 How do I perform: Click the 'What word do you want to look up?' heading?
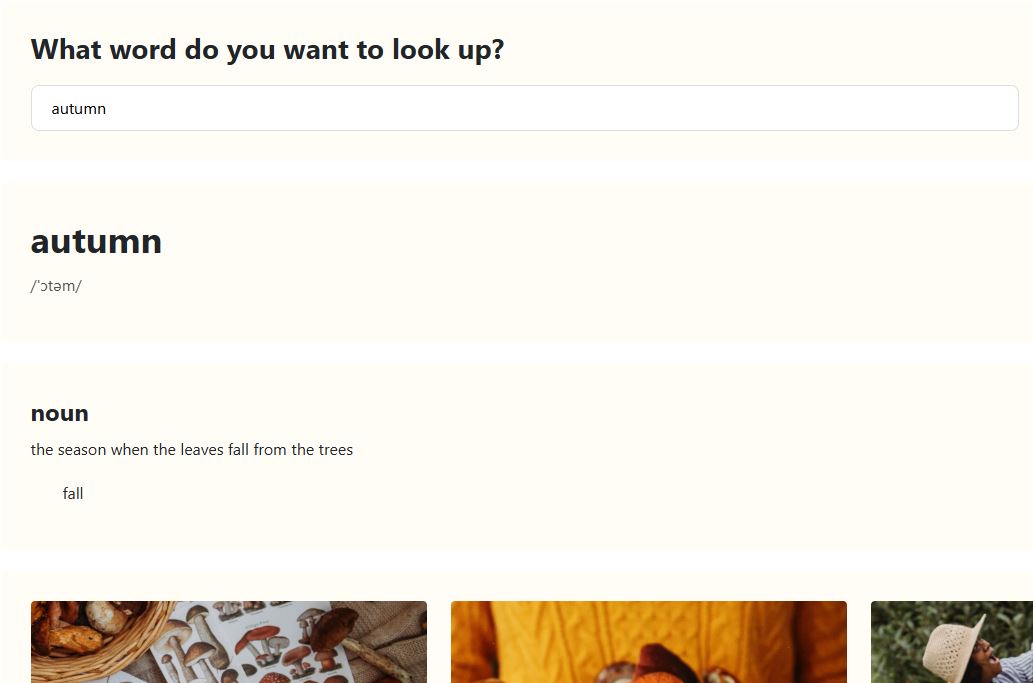pyautogui.click(x=267, y=49)
